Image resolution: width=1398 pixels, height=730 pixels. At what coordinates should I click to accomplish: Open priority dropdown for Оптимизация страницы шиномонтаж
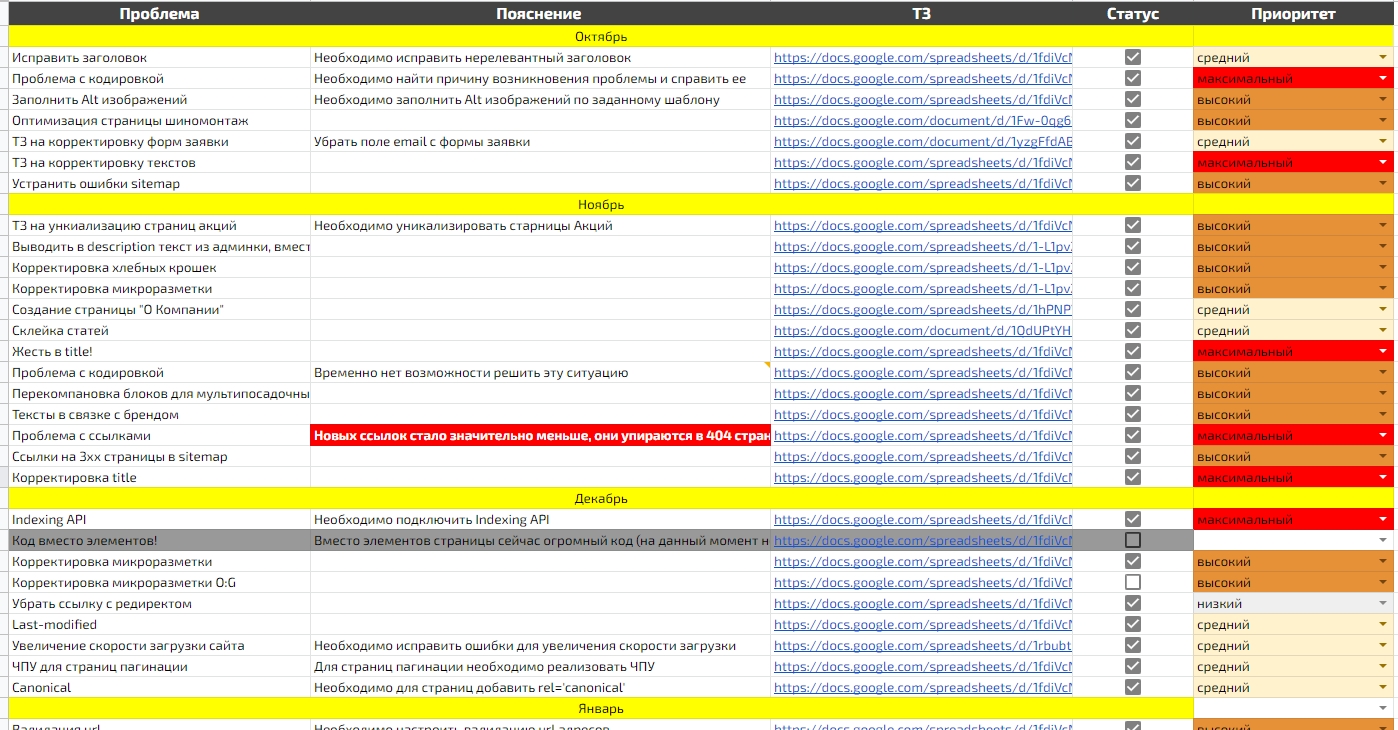point(1383,121)
